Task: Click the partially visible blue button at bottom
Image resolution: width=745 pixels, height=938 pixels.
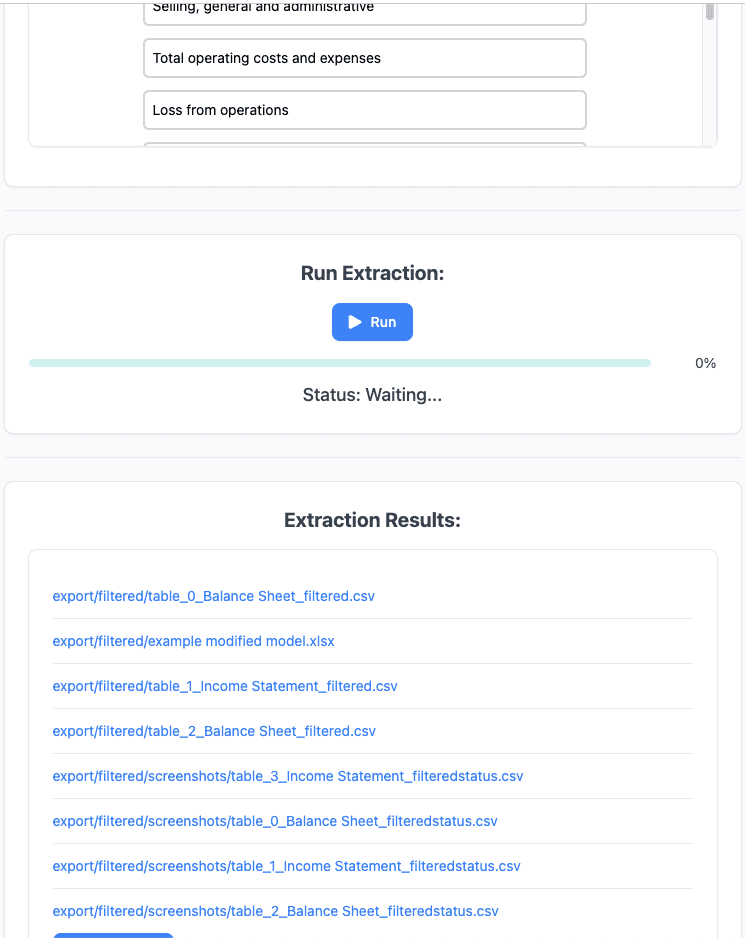Action: pos(112,935)
